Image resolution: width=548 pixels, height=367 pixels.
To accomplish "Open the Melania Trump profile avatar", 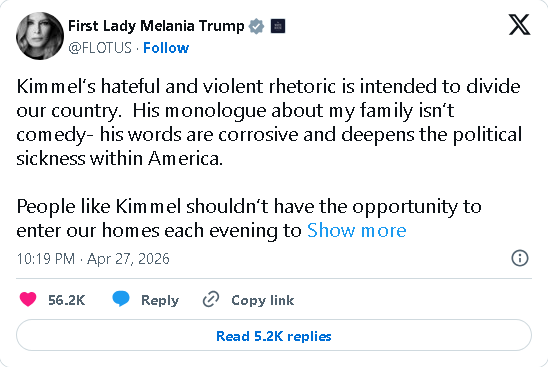I will [40, 36].
